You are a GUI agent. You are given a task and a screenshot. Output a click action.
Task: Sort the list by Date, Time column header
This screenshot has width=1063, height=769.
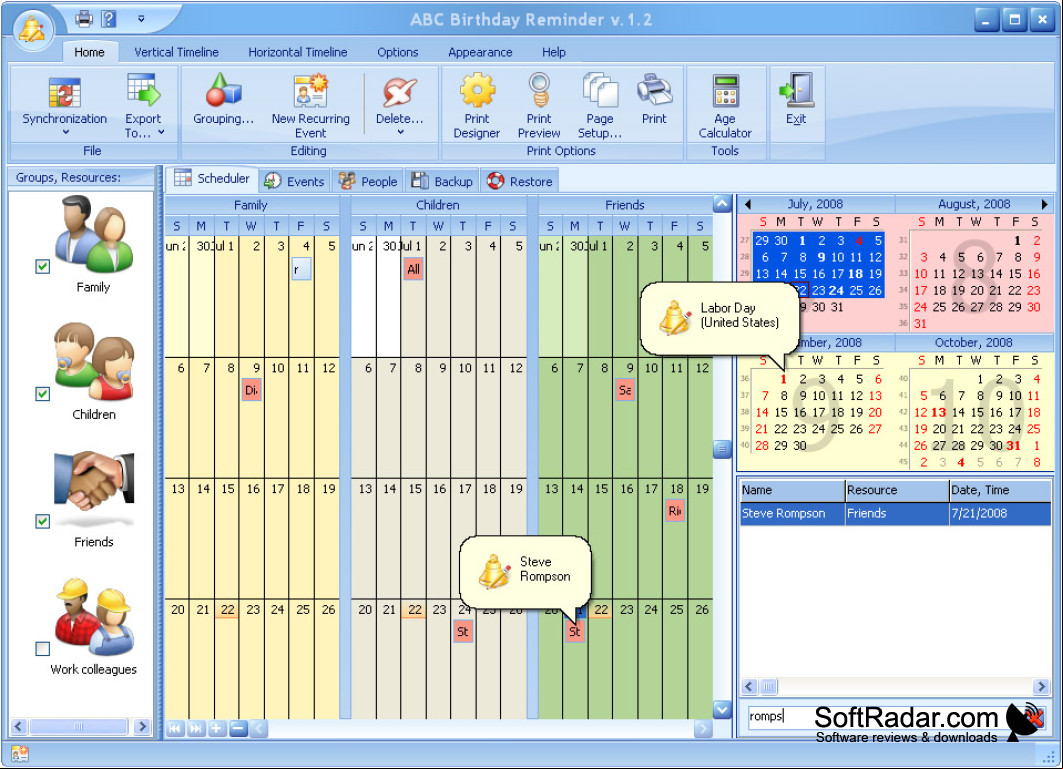[1000, 490]
